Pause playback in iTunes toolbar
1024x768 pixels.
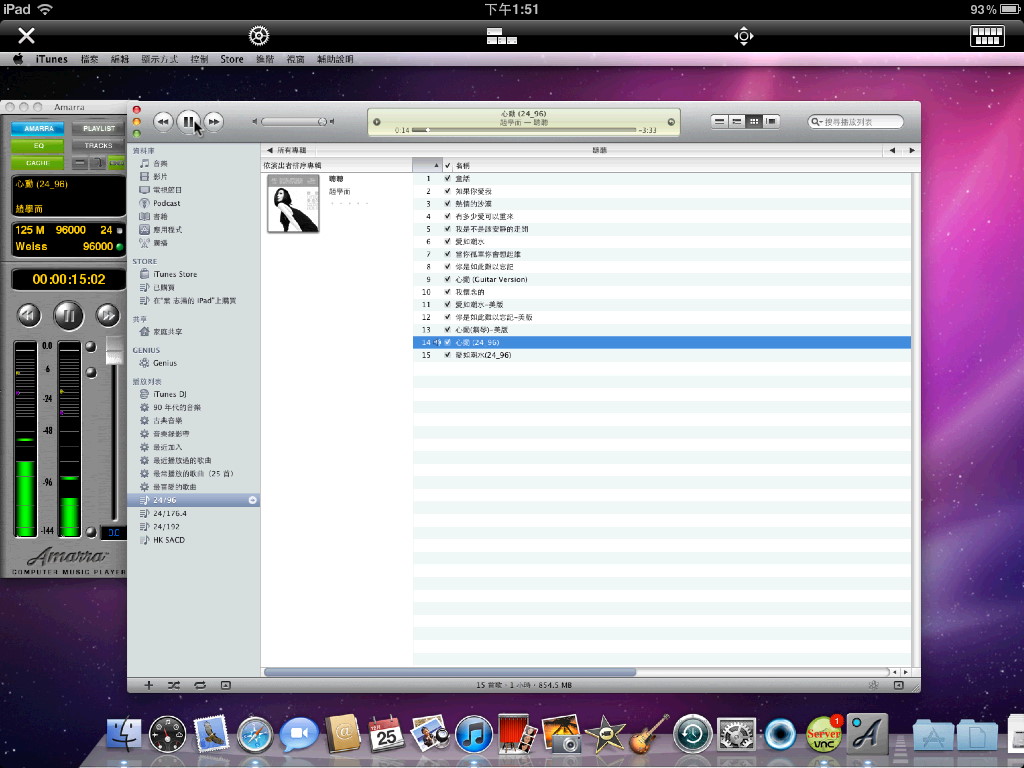[188, 121]
